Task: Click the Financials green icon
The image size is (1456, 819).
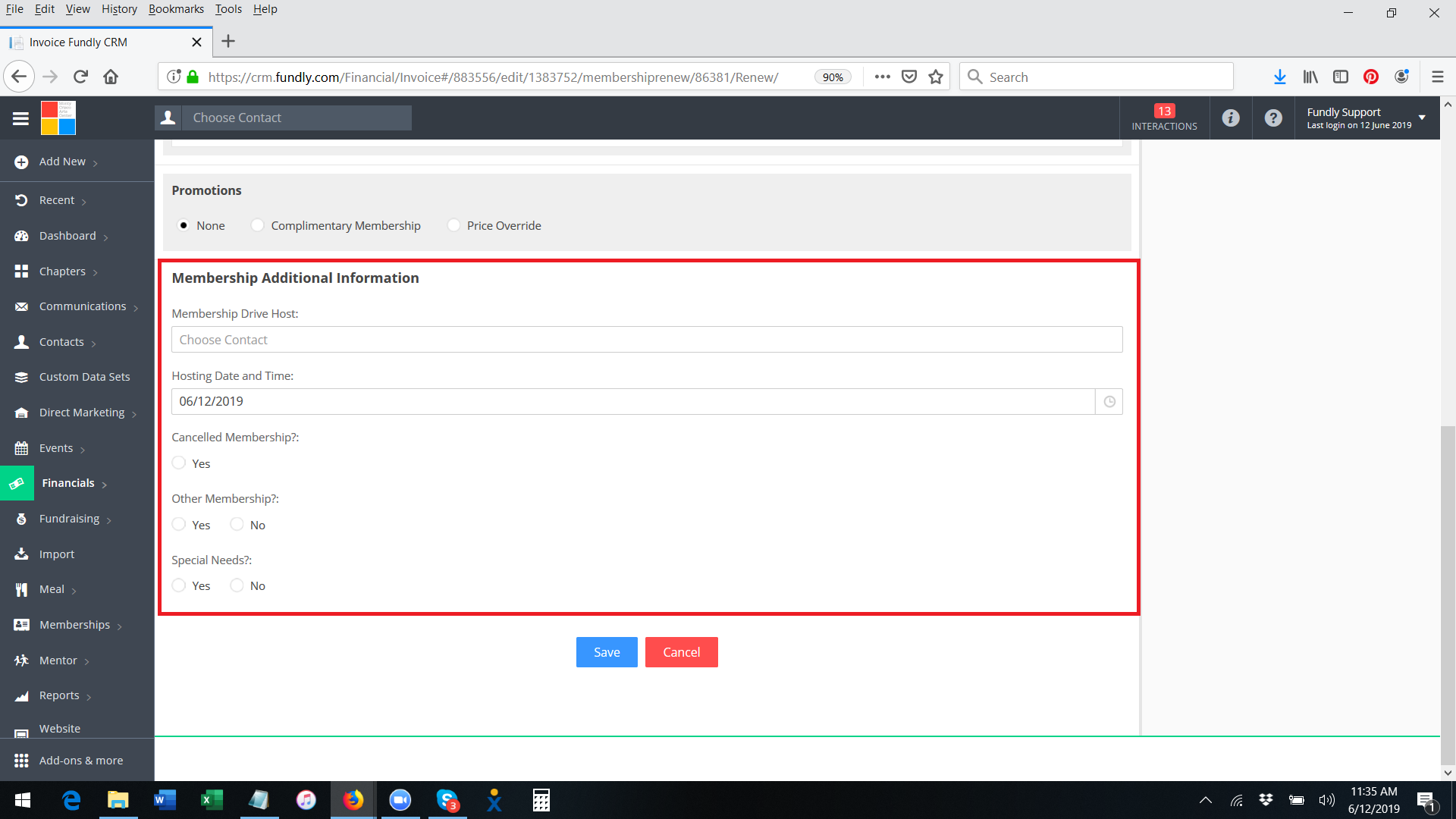Action: pyautogui.click(x=17, y=483)
